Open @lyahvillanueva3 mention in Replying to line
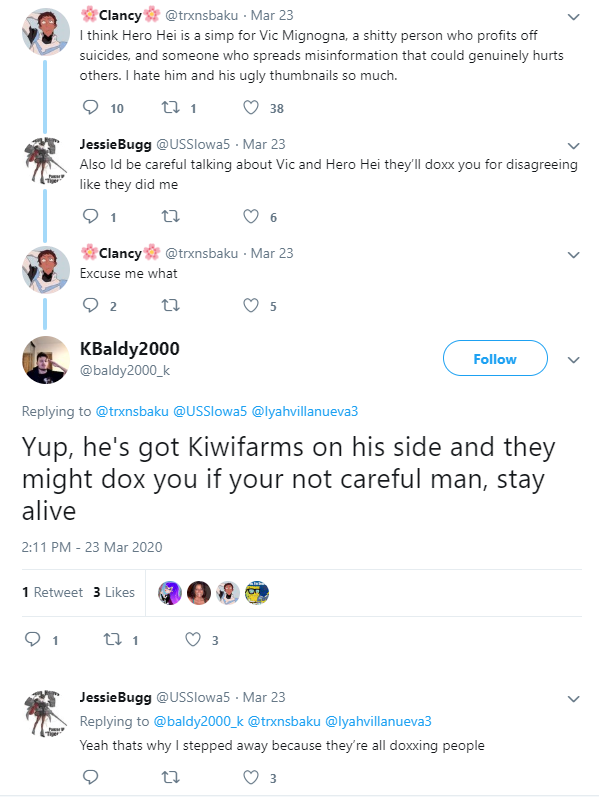599x797 pixels. 305,411
